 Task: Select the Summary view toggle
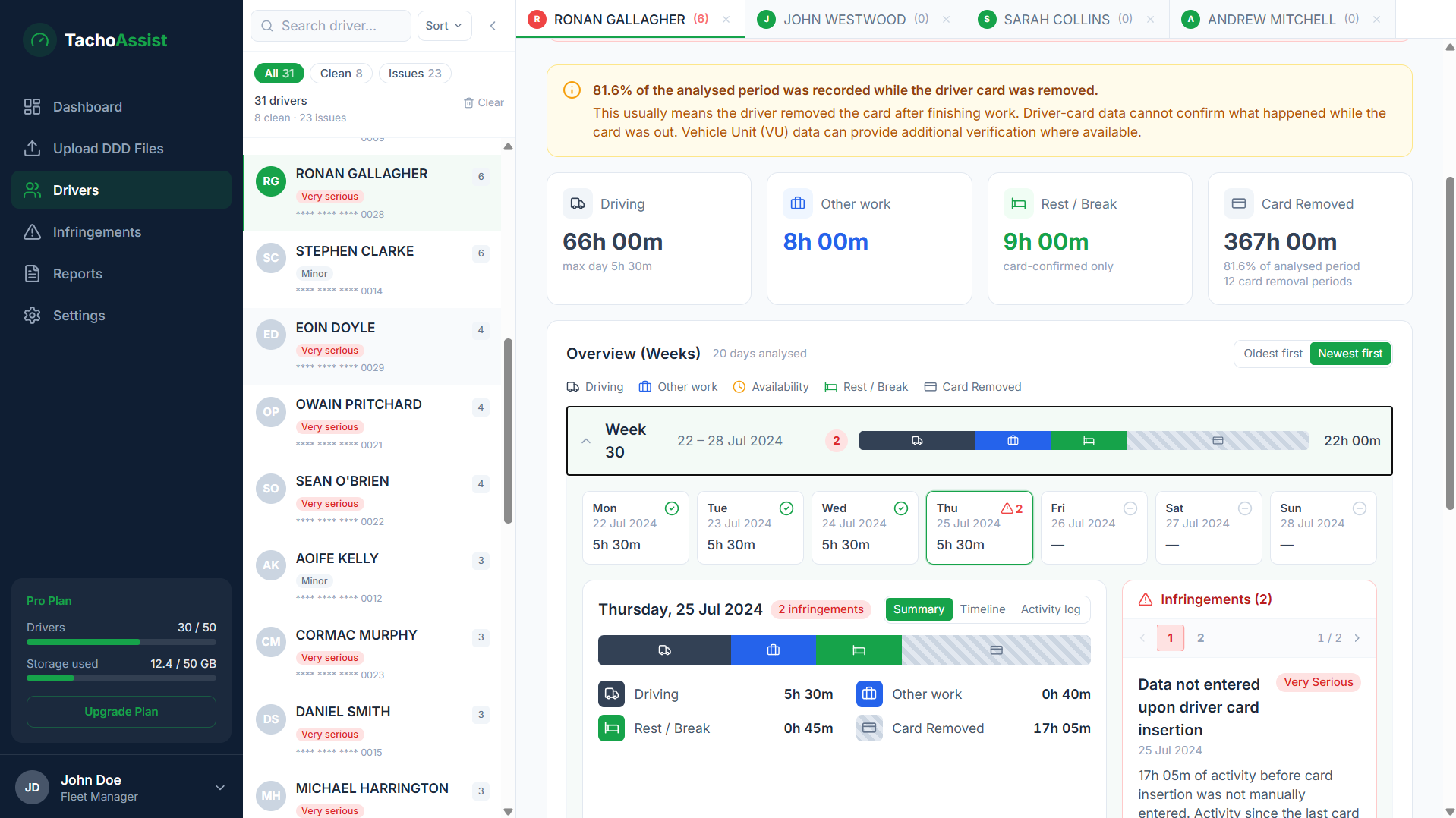(x=919, y=609)
